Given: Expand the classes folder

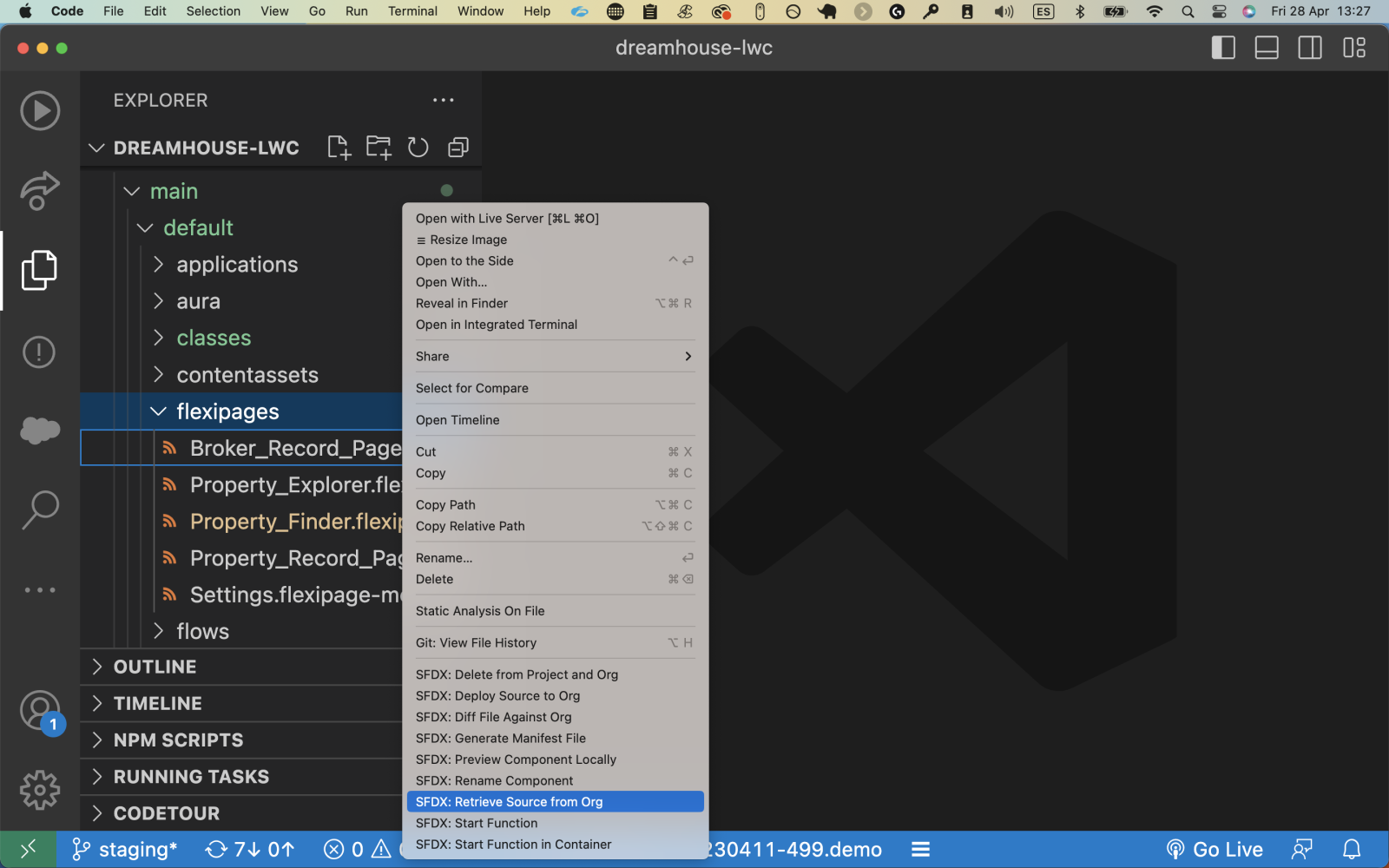Looking at the screenshot, I should pos(159,338).
